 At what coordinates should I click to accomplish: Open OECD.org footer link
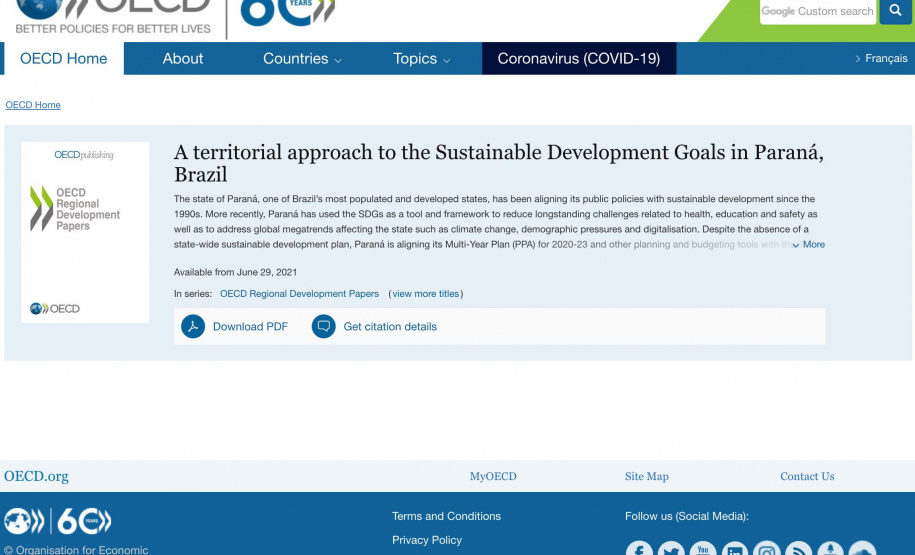pyautogui.click(x=36, y=476)
